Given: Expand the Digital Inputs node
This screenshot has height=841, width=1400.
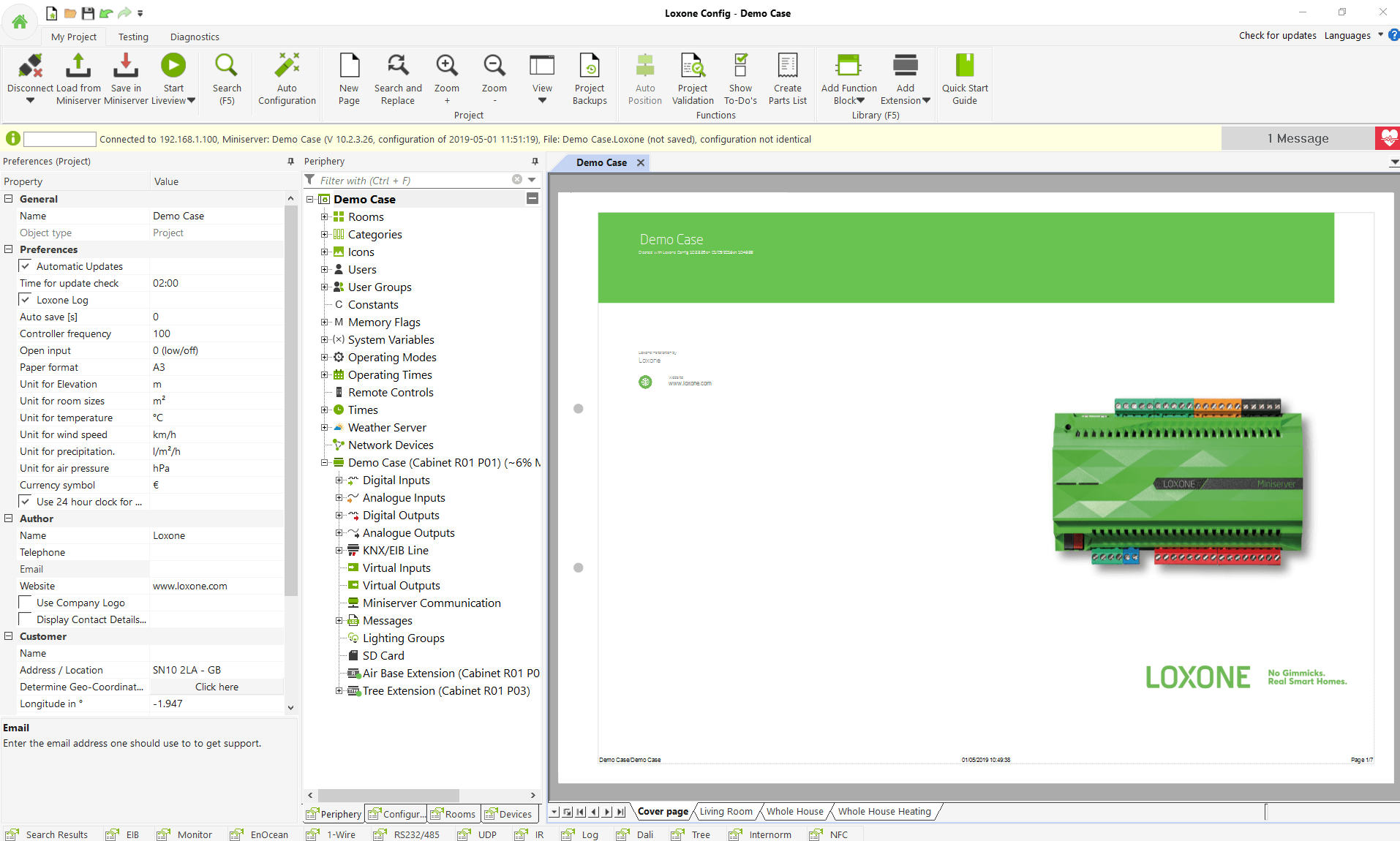Looking at the screenshot, I should click(x=339, y=480).
